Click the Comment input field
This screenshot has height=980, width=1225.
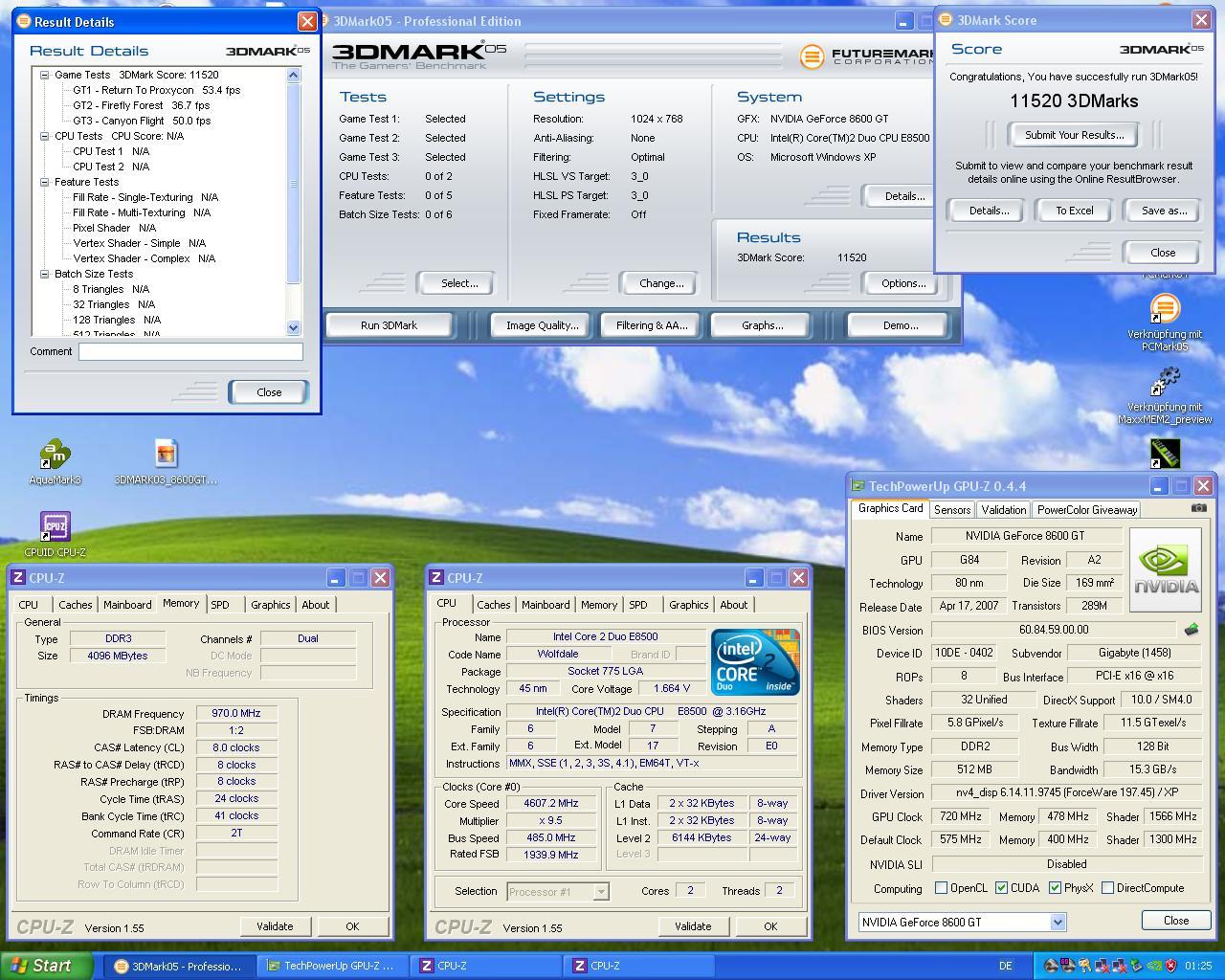coord(190,351)
